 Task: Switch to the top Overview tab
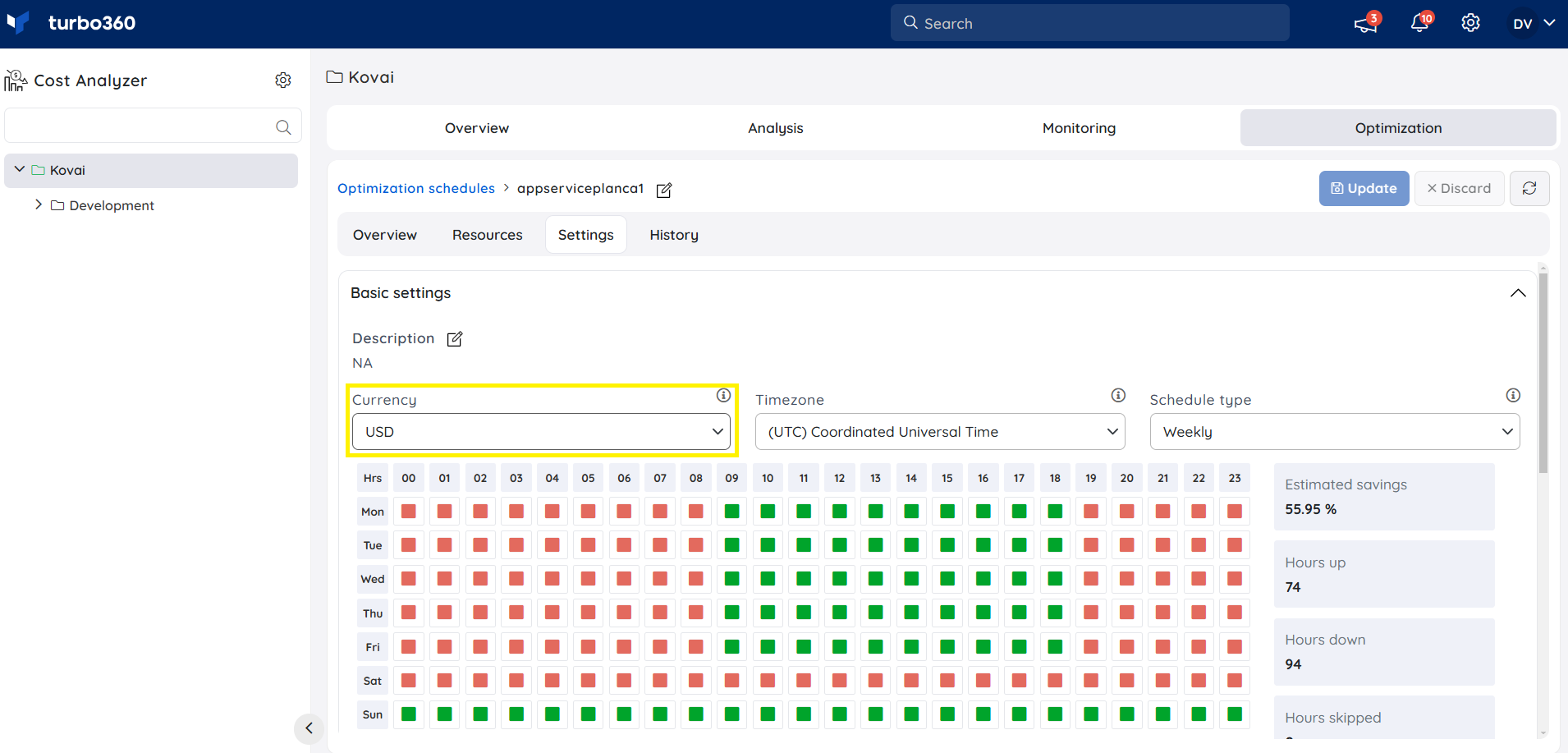[477, 128]
